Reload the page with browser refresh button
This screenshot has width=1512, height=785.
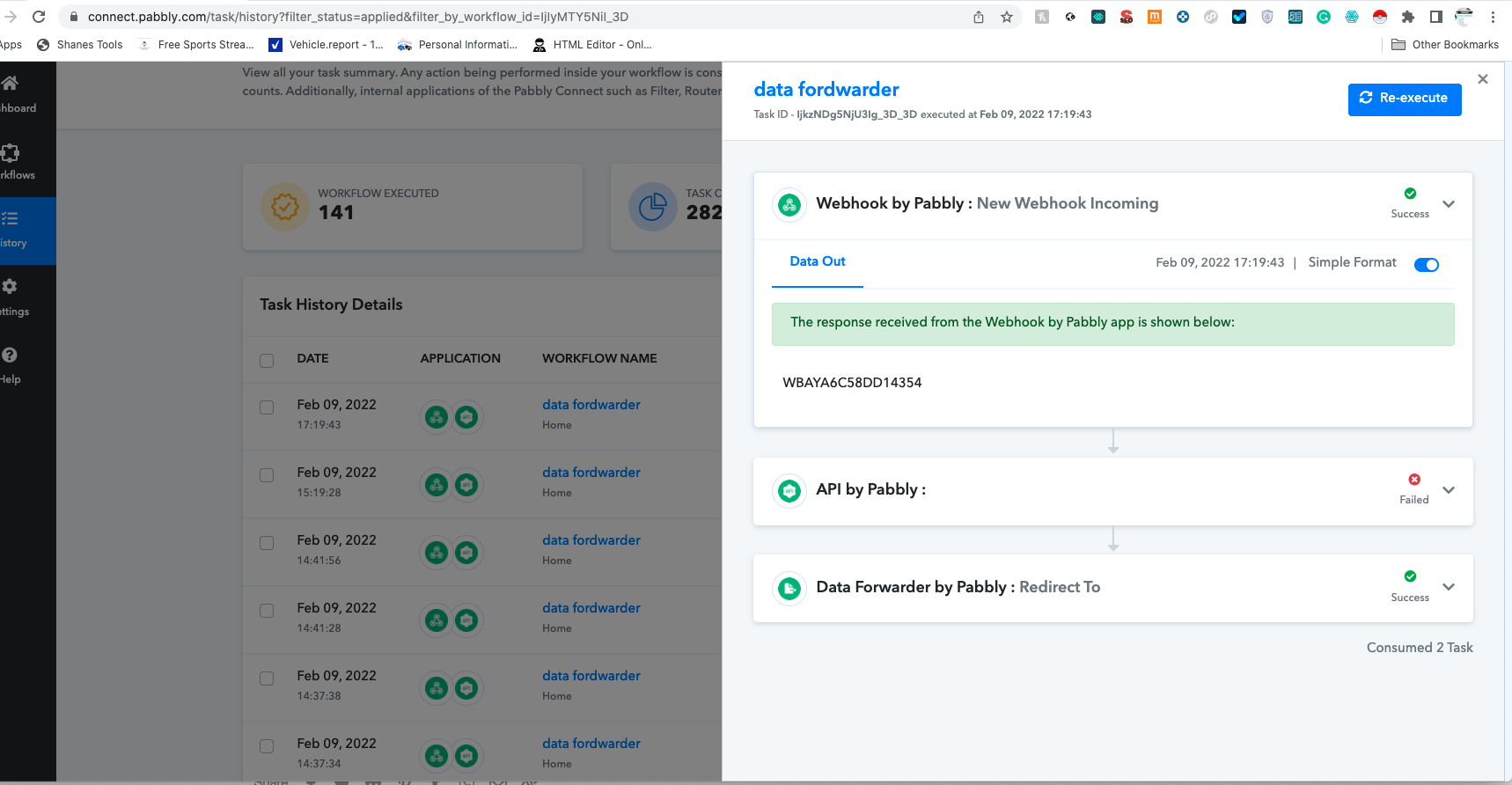pyautogui.click(x=39, y=17)
